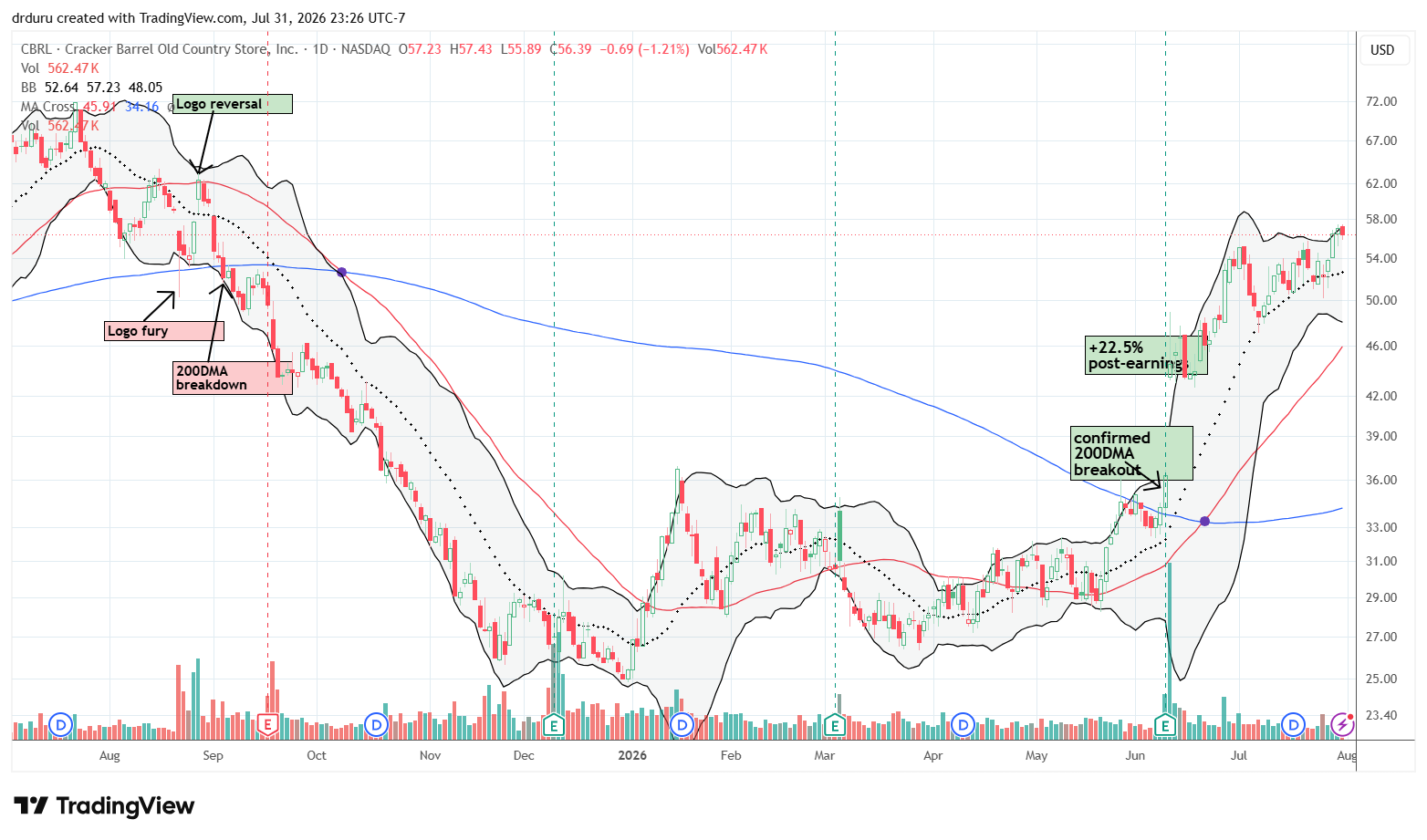1427x840 pixels.
Task: Click the close price C56.39 value
Action: pyautogui.click(x=571, y=49)
